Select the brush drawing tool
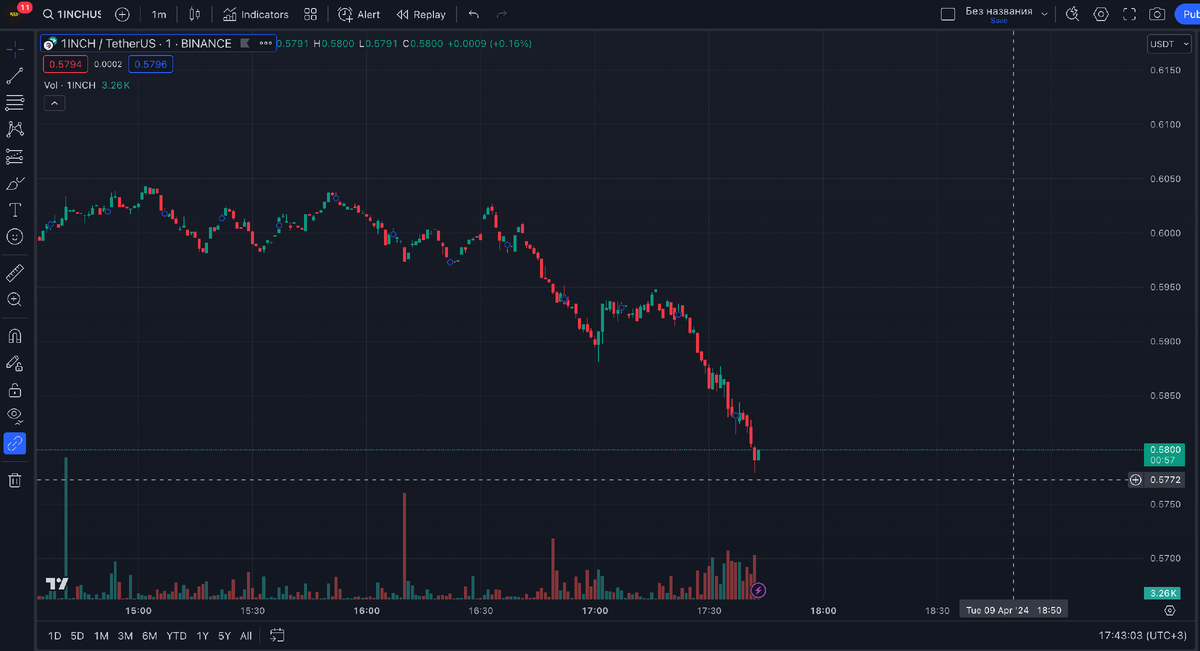 15,183
